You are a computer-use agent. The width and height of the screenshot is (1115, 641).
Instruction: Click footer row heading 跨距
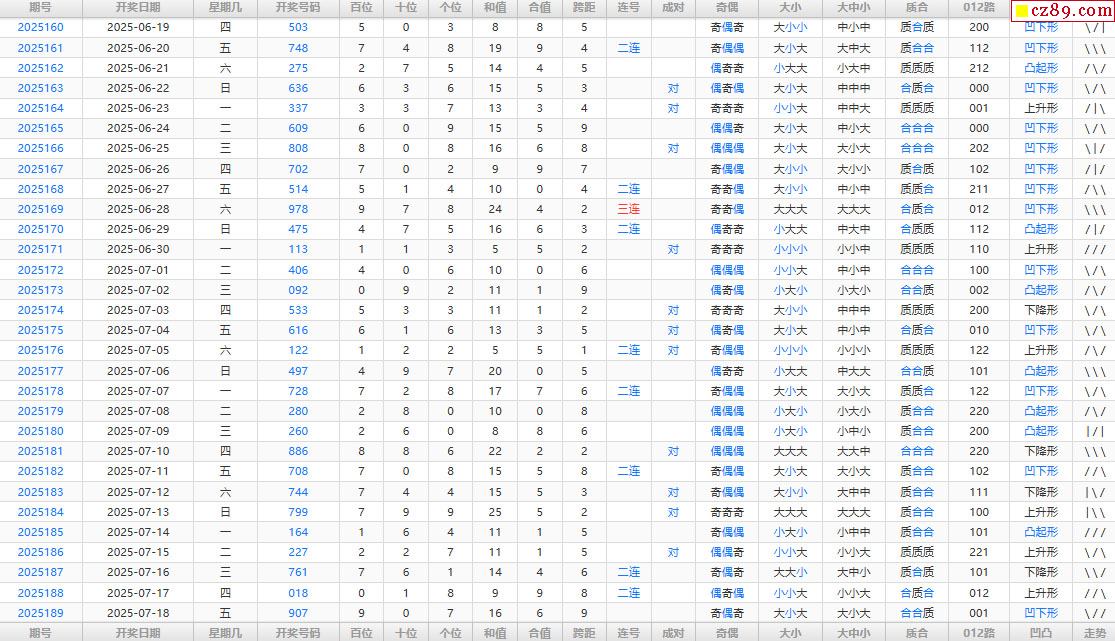584,632
